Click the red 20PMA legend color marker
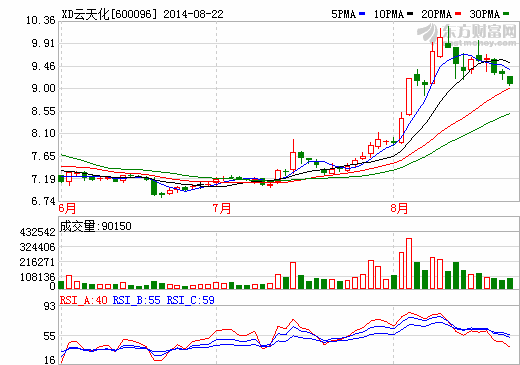The width and height of the screenshot is (520, 365). pyautogui.click(x=458, y=14)
